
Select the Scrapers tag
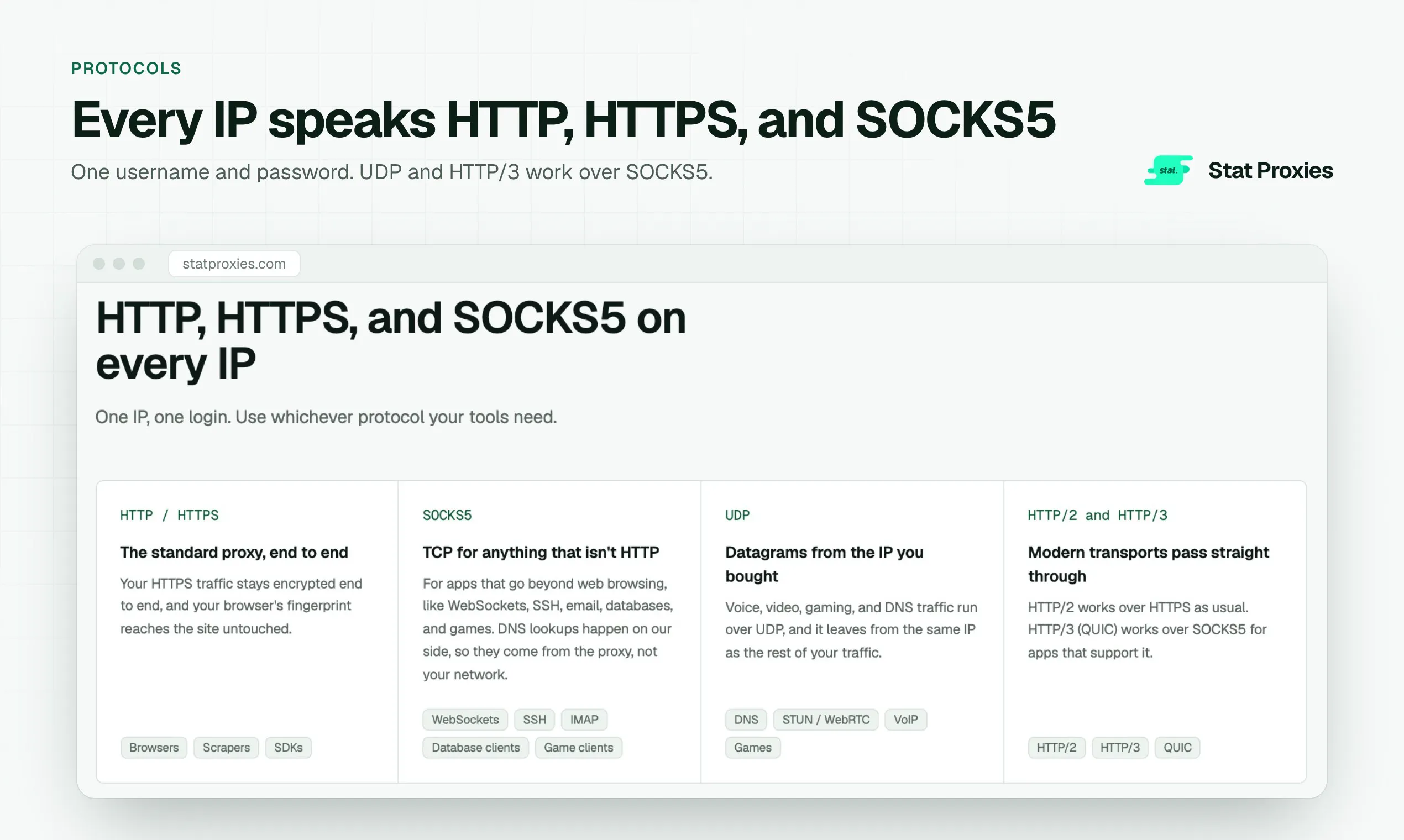226,747
